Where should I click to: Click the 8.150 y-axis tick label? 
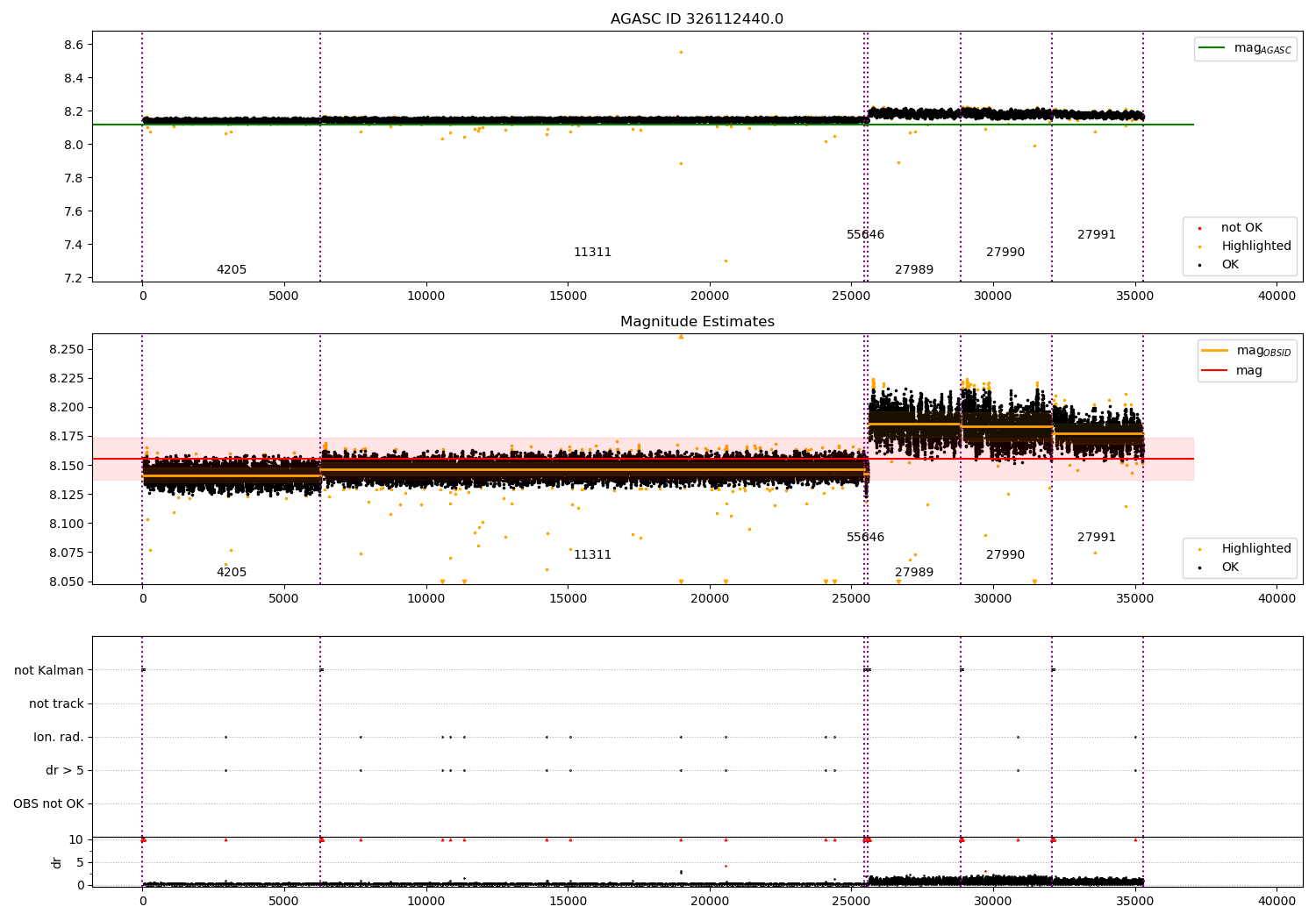pyautogui.click(x=68, y=466)
